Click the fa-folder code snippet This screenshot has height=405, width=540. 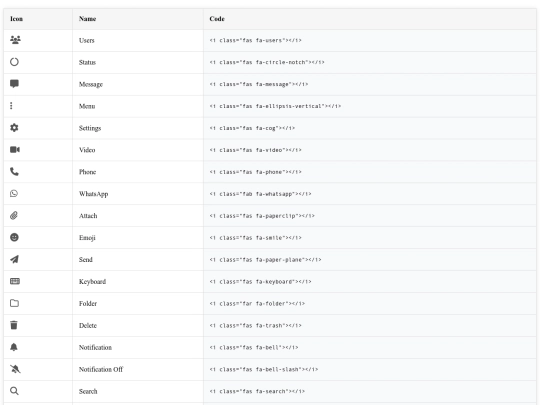coord(257,304)
